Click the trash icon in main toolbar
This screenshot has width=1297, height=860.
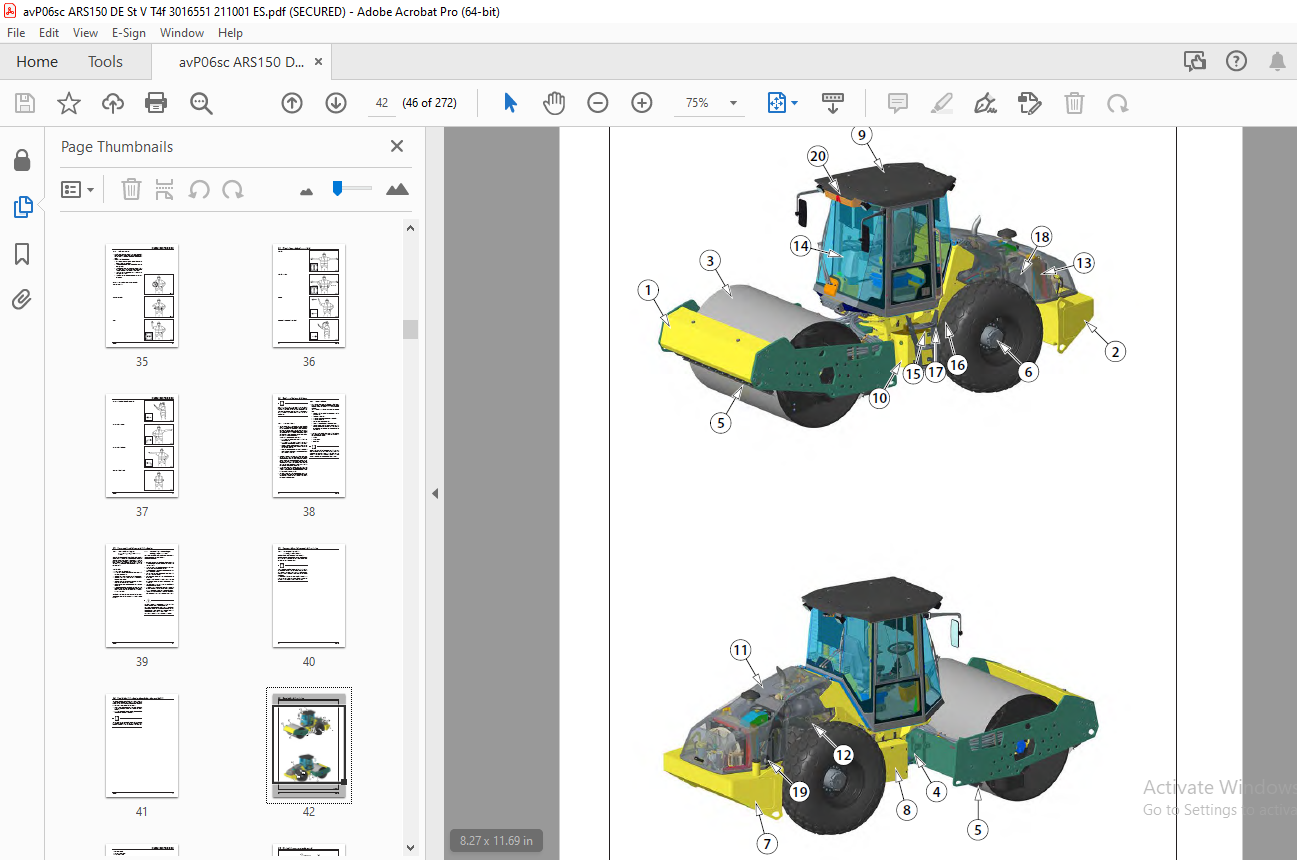pyautogui.click(x=1074, y=103)
